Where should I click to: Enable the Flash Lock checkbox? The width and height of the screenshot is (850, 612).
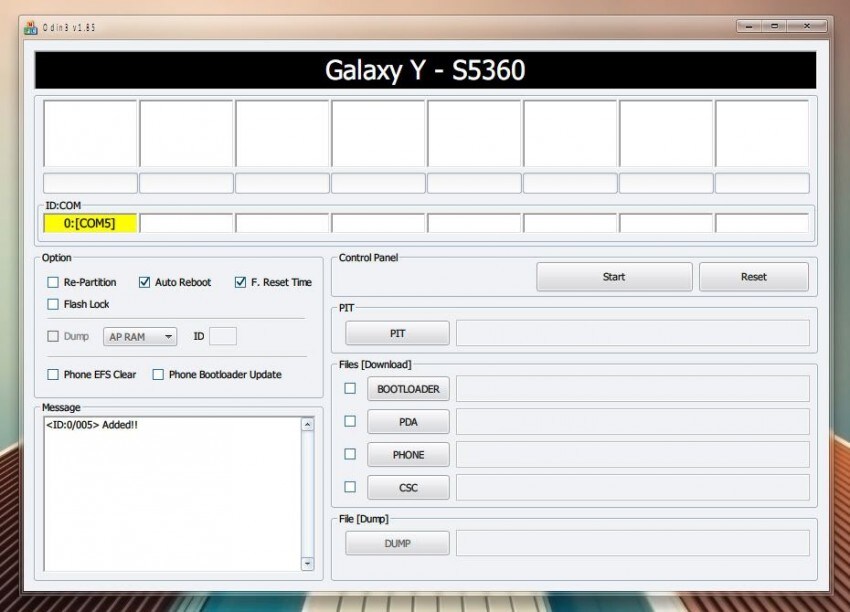click(53, 304)
